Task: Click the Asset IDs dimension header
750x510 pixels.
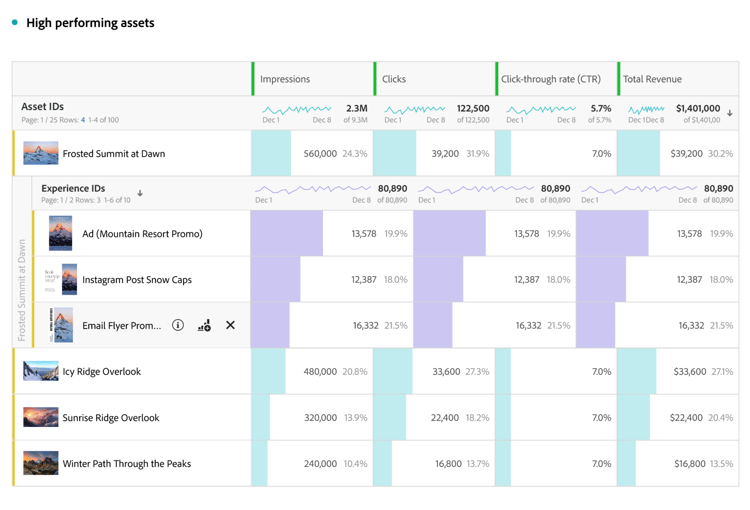Action: (x=42, y=107)
